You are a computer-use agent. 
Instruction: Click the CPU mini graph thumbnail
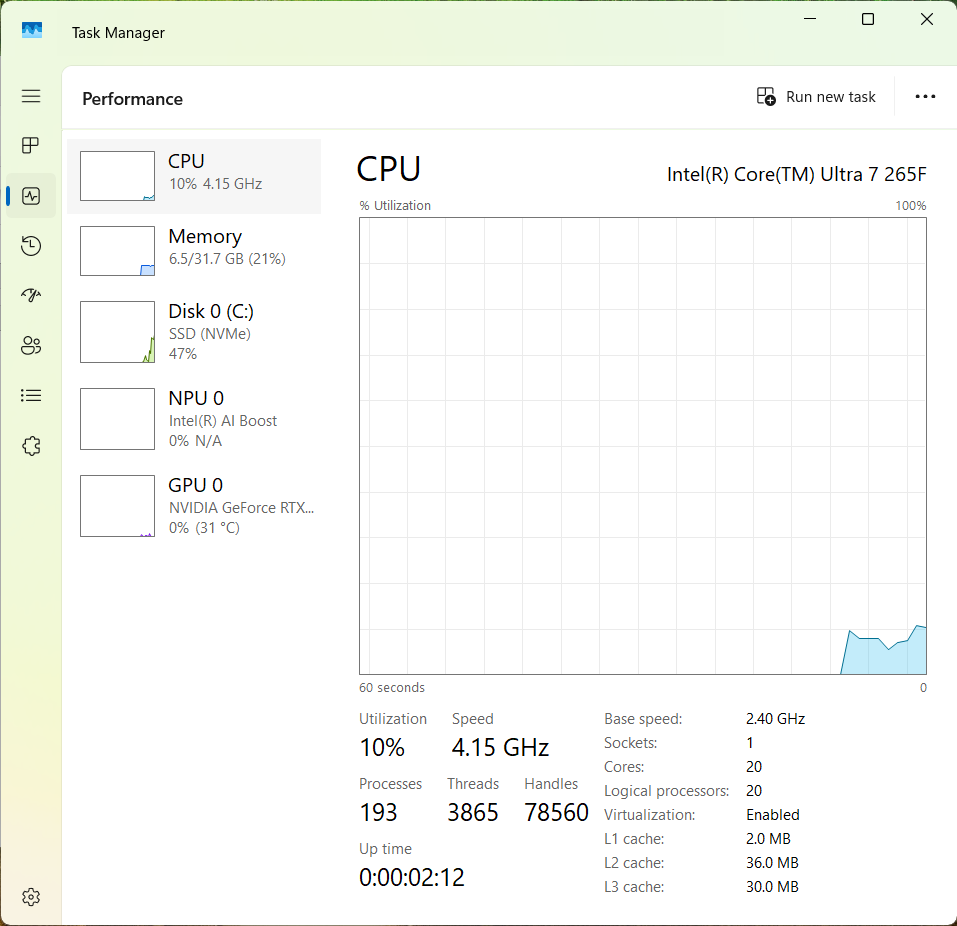click(117, 176)
